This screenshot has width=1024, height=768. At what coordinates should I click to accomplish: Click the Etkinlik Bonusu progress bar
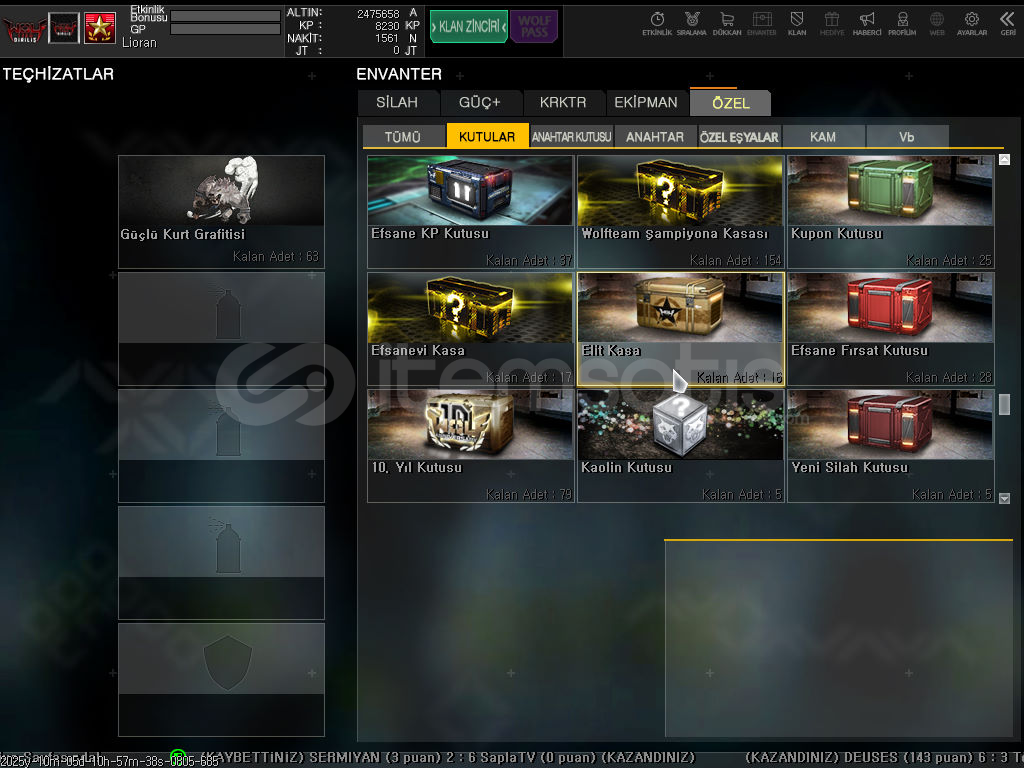tap(225, 16)
